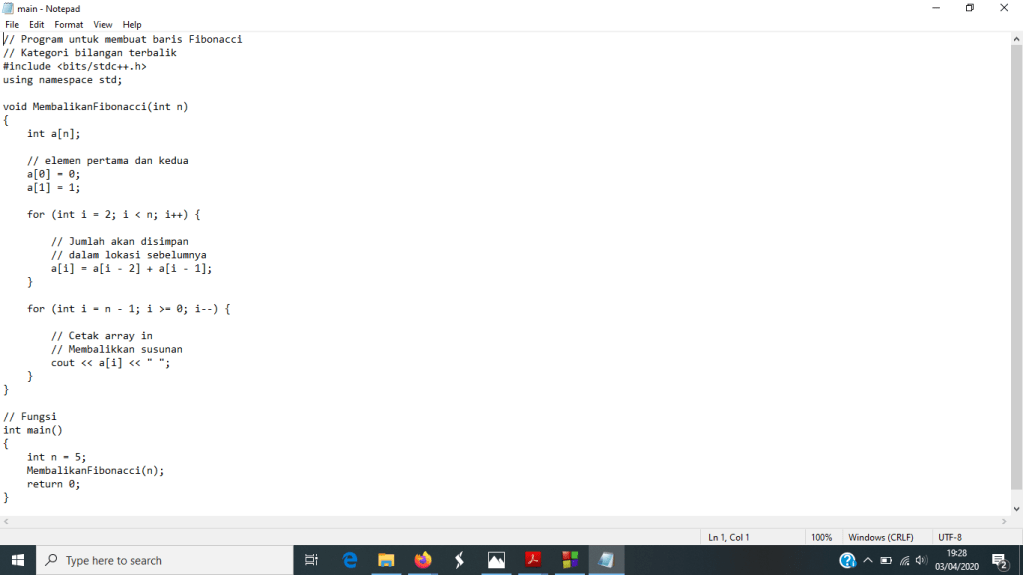Open the Help menu
The width and height of the screenshot is (1023, 575).
132,25
